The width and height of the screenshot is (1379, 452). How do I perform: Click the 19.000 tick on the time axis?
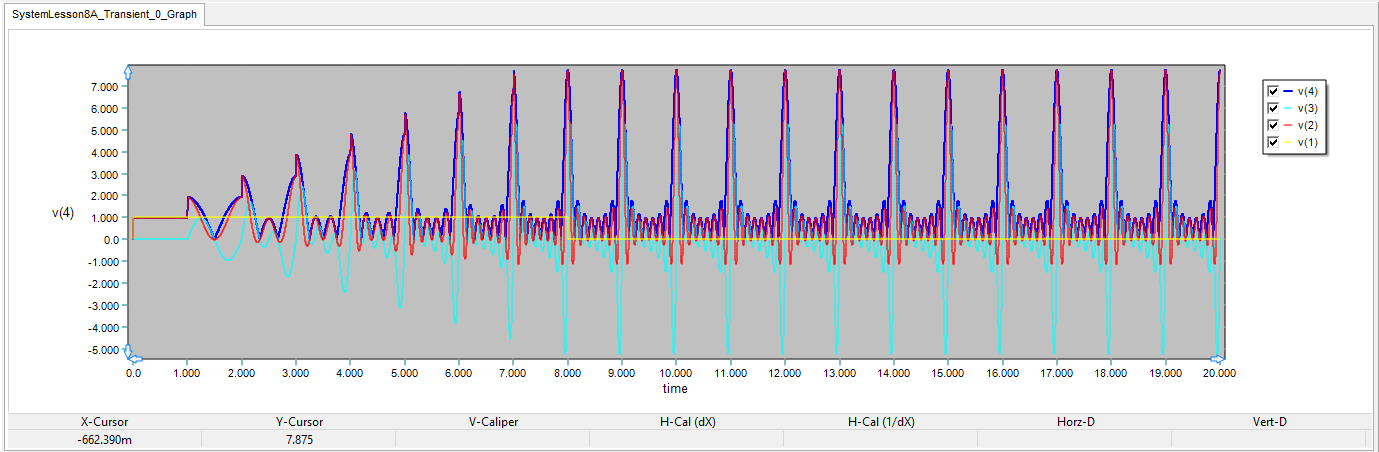pyautogui.click(x=1165, y=372)
